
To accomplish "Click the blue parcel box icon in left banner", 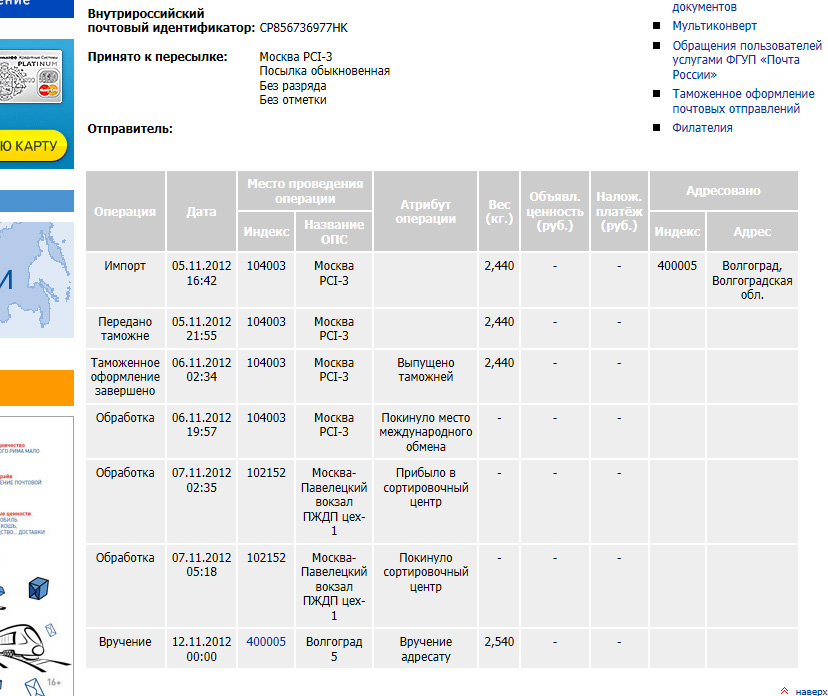I will coord(40,589).
